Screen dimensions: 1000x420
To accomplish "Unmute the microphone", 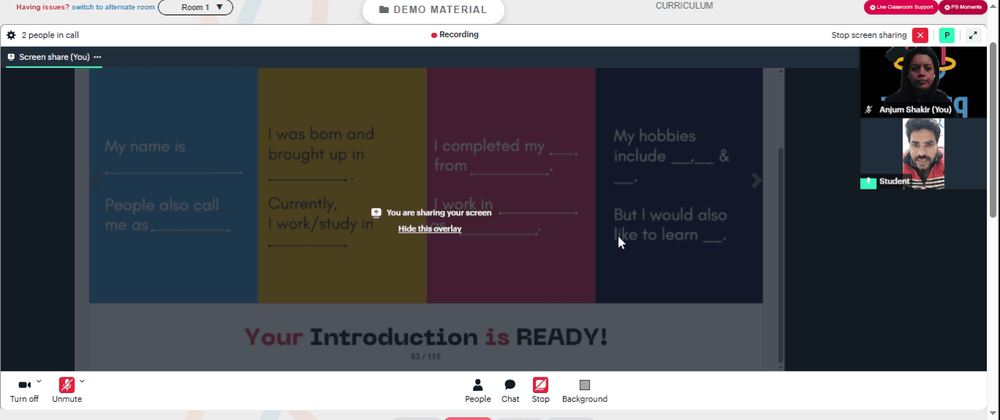I will (67, 390).
